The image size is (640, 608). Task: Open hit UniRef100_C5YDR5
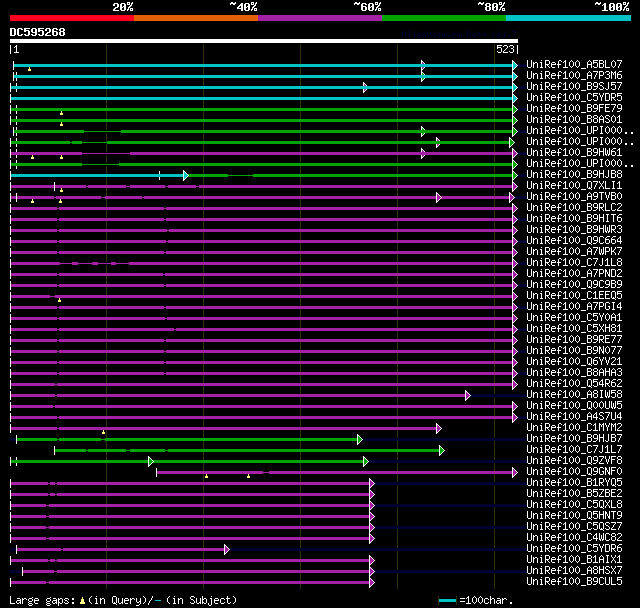574,98
